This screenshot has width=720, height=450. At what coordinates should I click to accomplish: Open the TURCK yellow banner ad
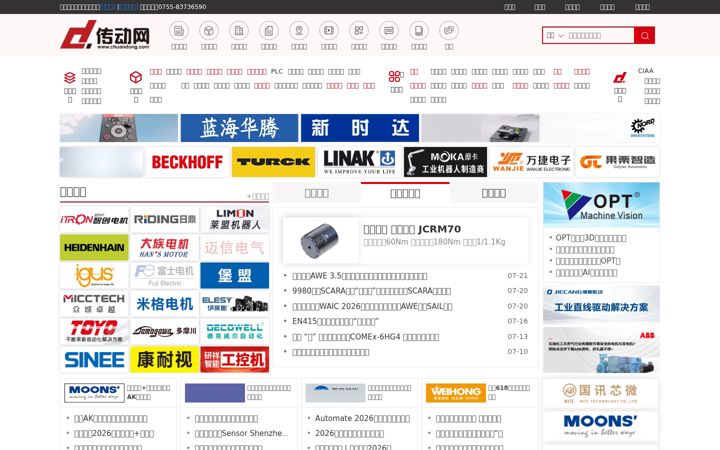coord(273,162)
